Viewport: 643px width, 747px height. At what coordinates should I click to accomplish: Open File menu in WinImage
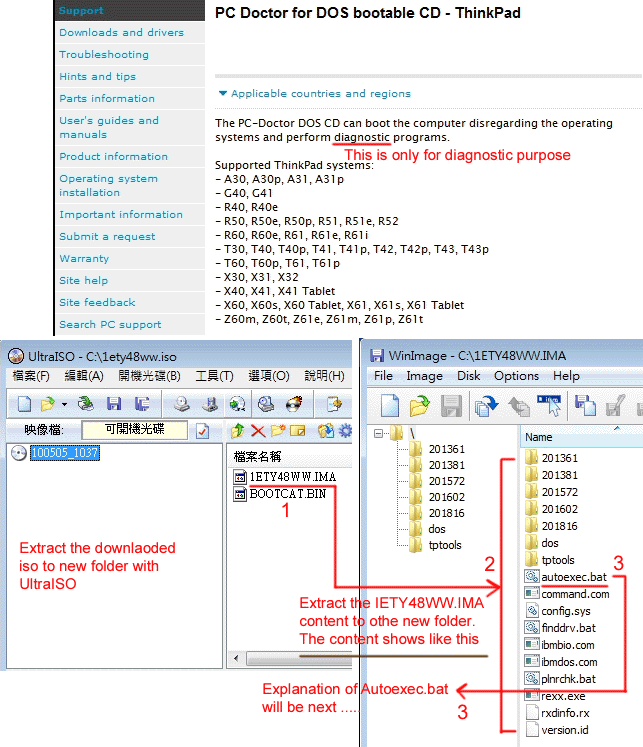pos(383,376)
